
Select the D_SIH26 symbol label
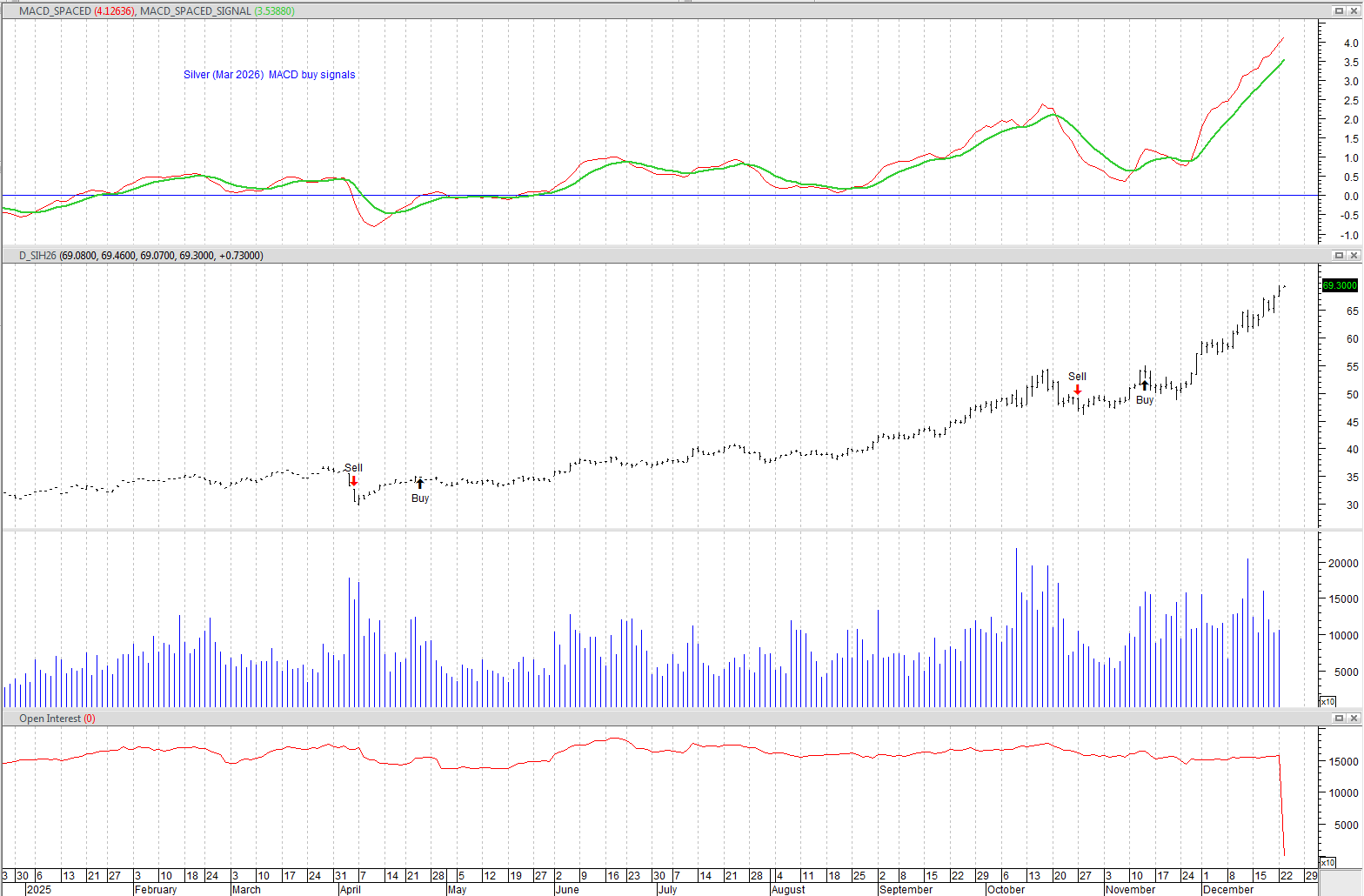pyautogui.click(x=37, y=256)
